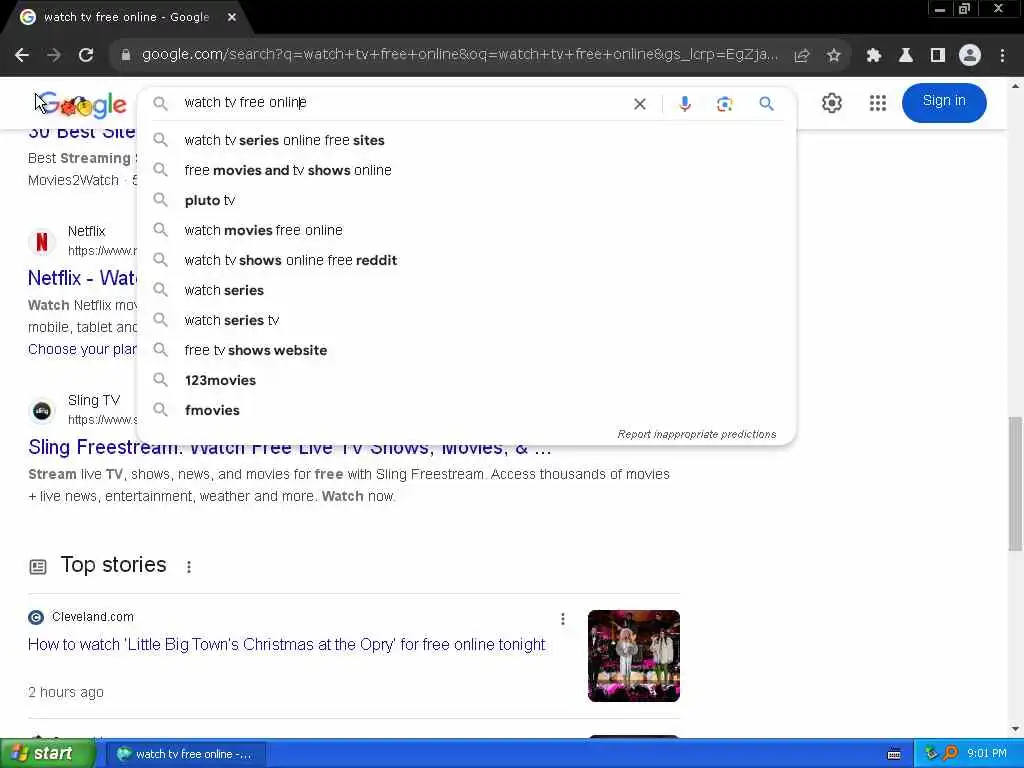Start voice search with microphone icon
Image resolution: width=1024 pixels, height=768 pixels.
pos(684,104)
